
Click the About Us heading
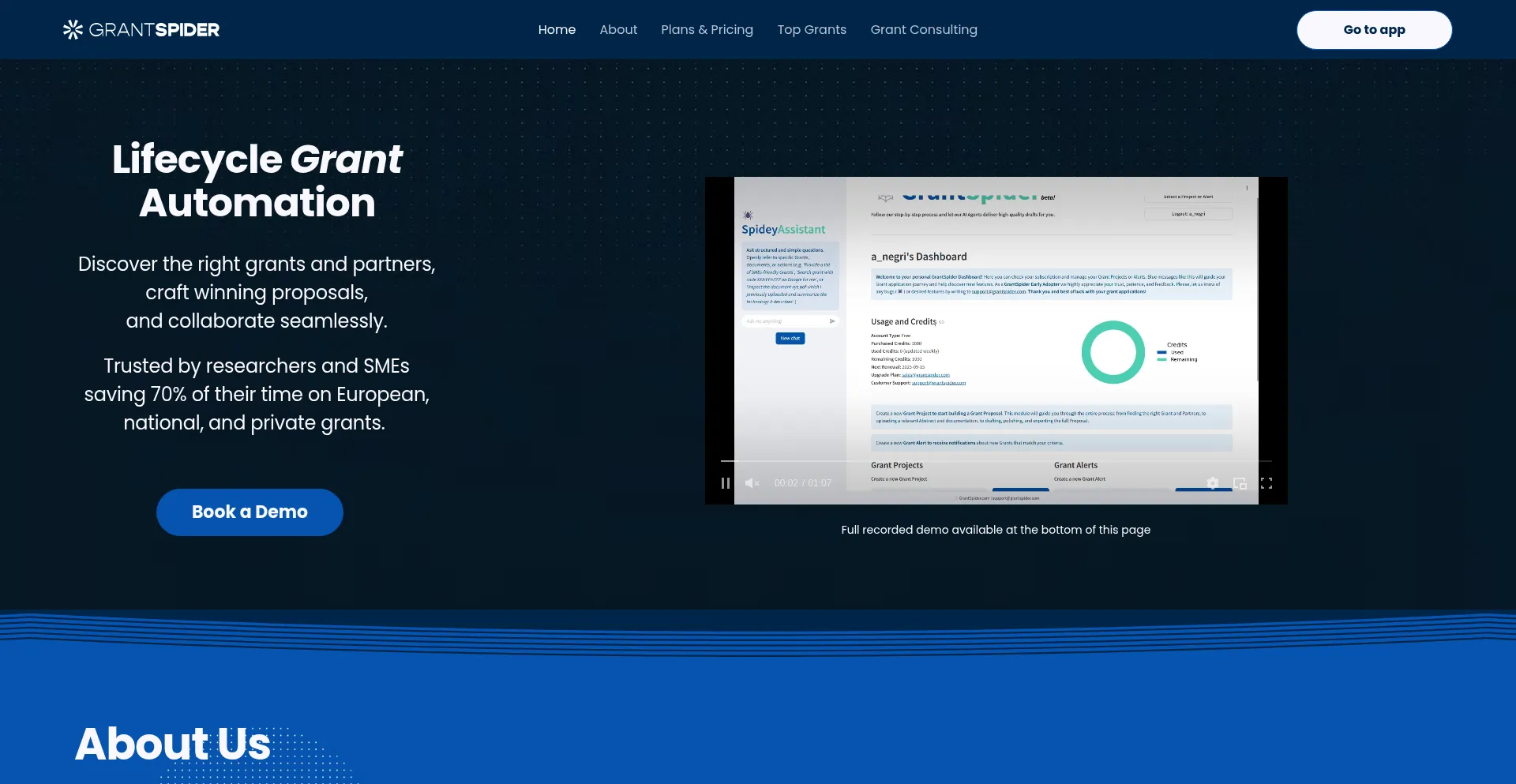173,744
